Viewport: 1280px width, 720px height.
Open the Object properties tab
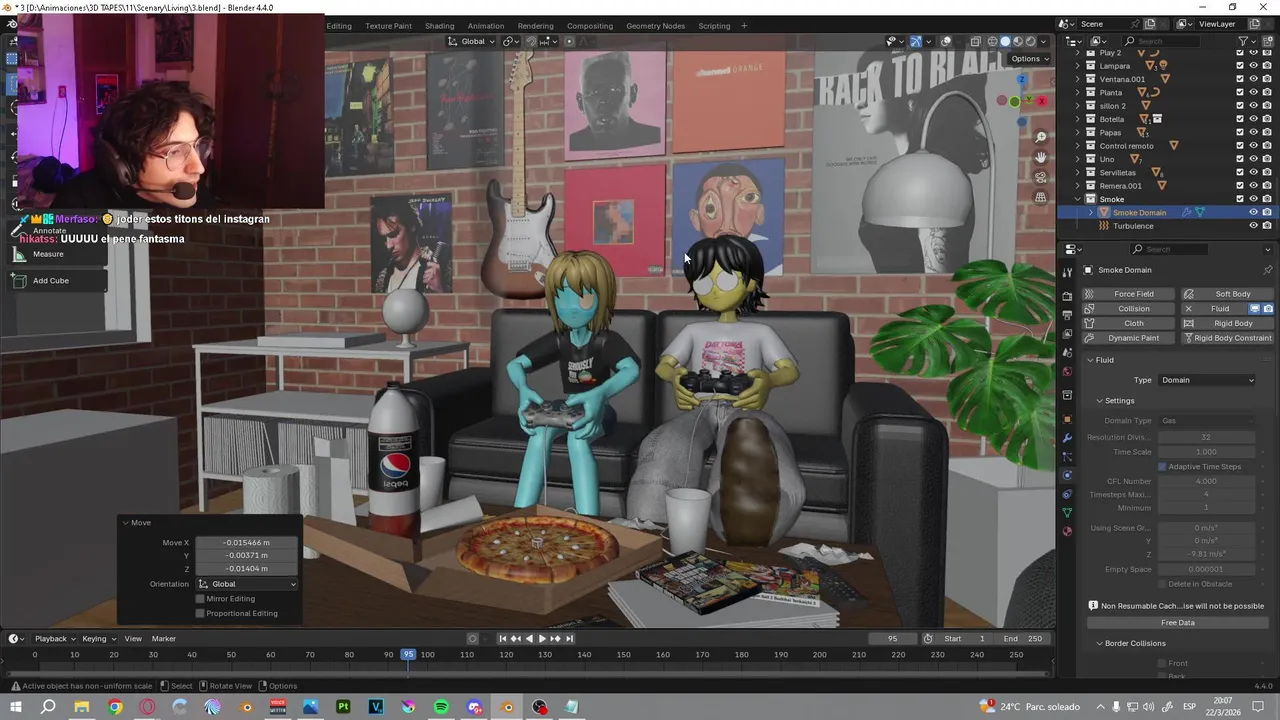click(1067, 419)
